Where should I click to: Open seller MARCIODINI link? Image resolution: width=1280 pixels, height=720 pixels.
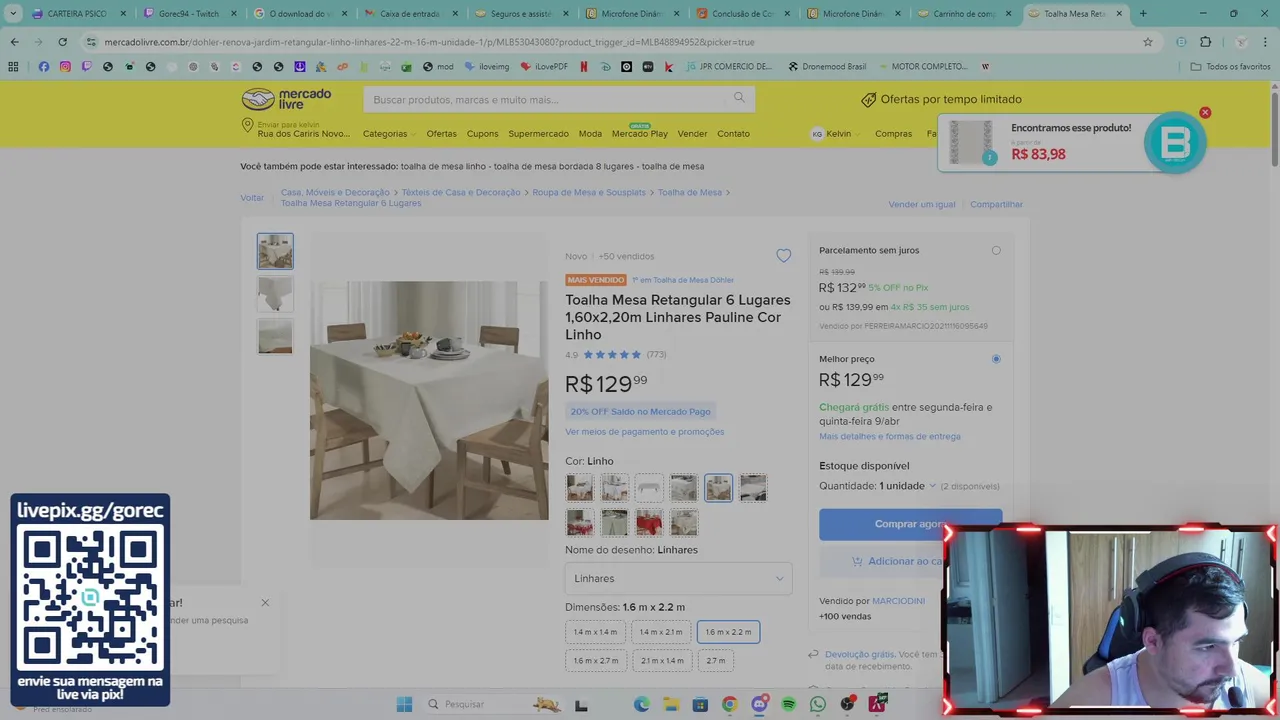tap(898, 601)
